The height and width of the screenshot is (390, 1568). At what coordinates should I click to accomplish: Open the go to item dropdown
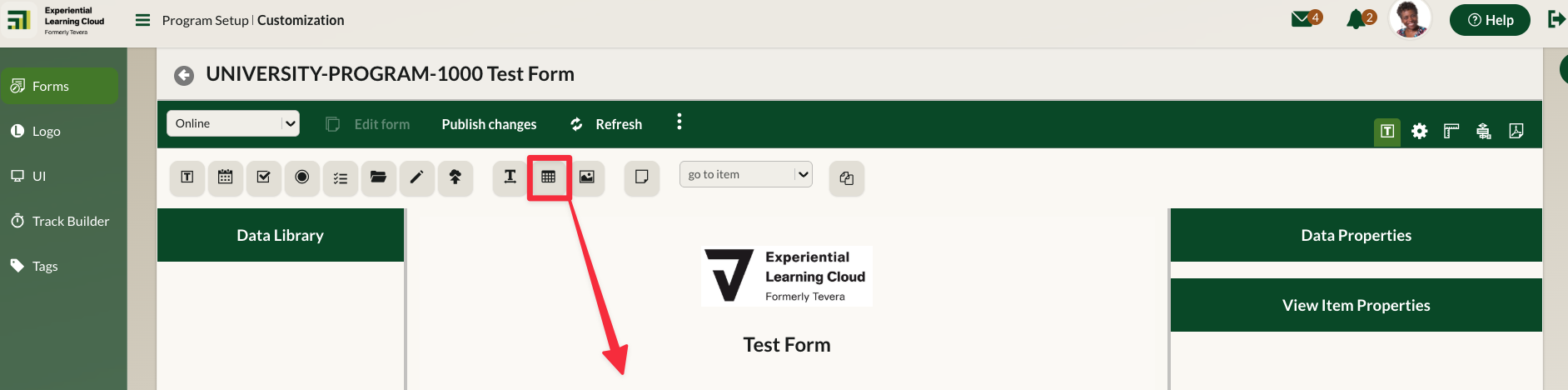746,174
